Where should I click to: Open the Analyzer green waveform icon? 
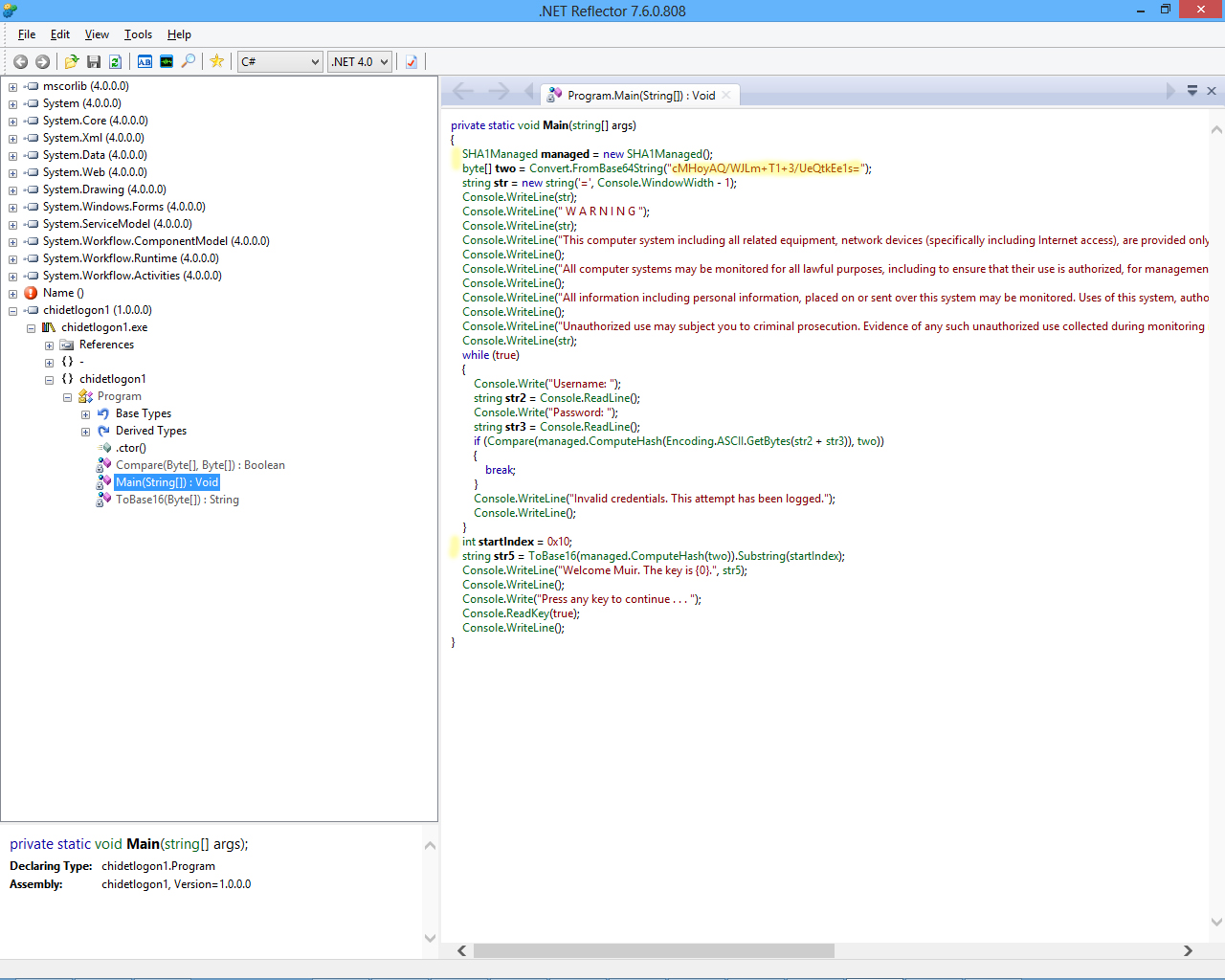click(x=167, y=61)
